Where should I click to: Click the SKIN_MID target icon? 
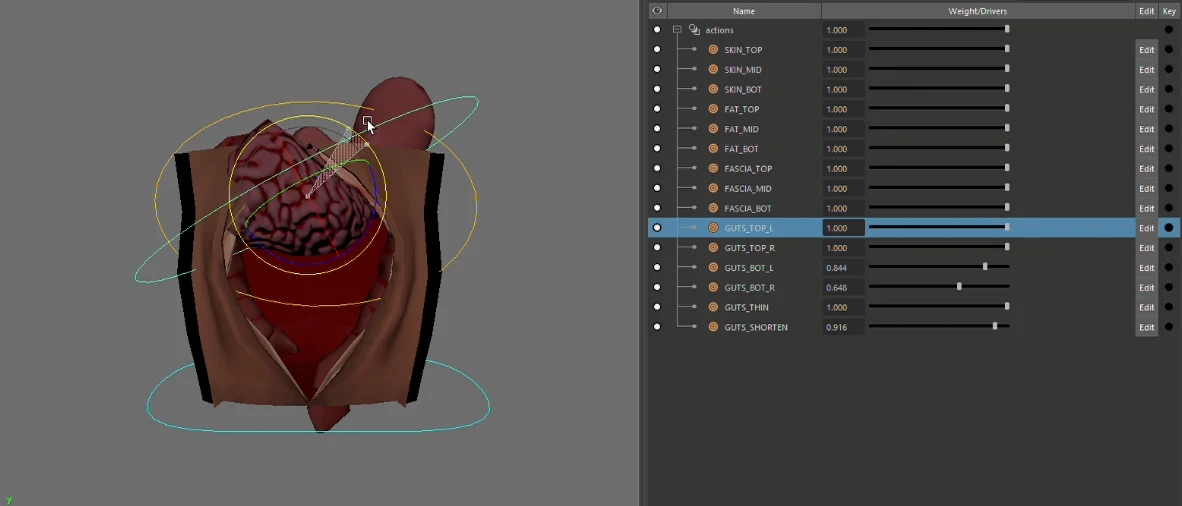[713, 69]
